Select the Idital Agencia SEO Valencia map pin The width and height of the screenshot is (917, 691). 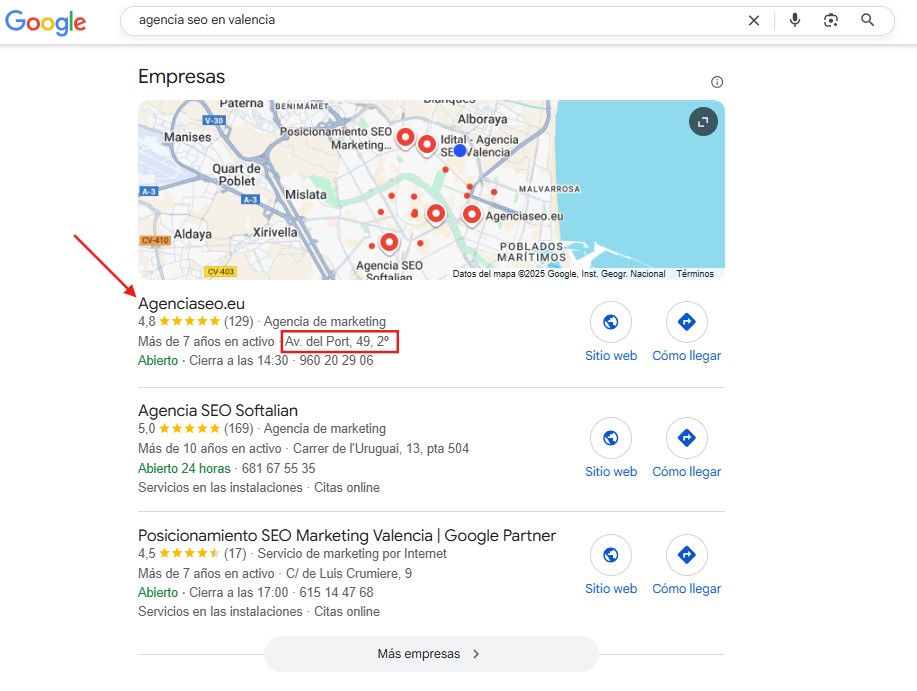[427, 144]
